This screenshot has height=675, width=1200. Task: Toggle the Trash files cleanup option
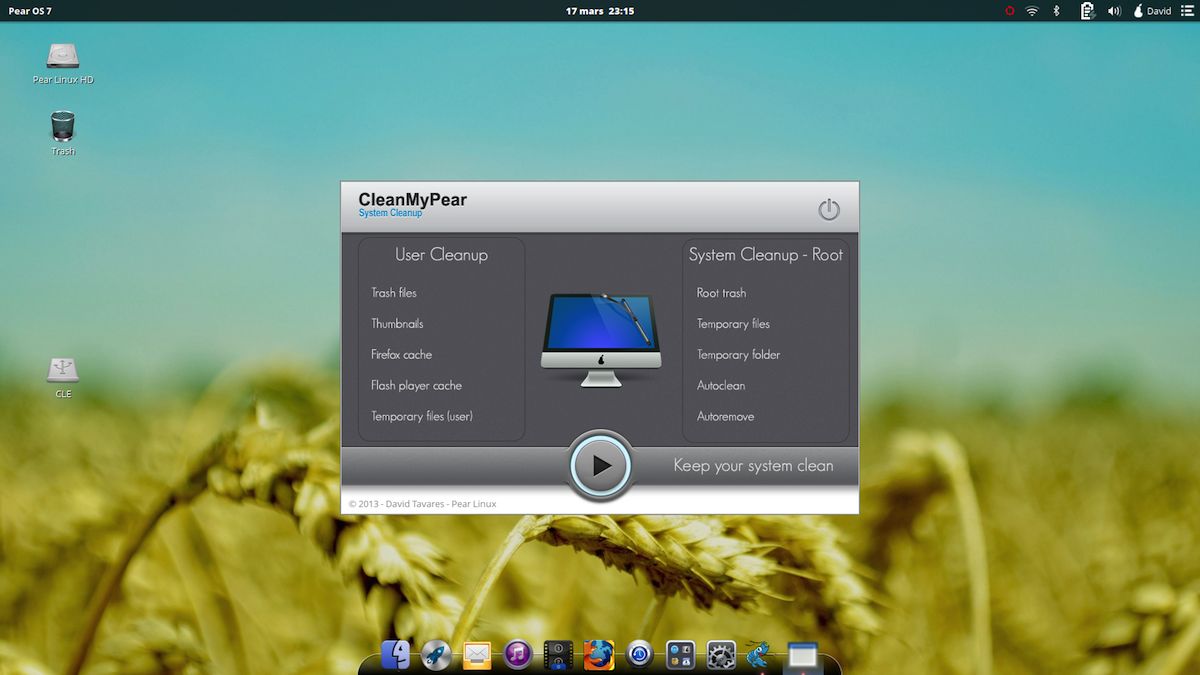pyautogui.click(x=391, y=292)
